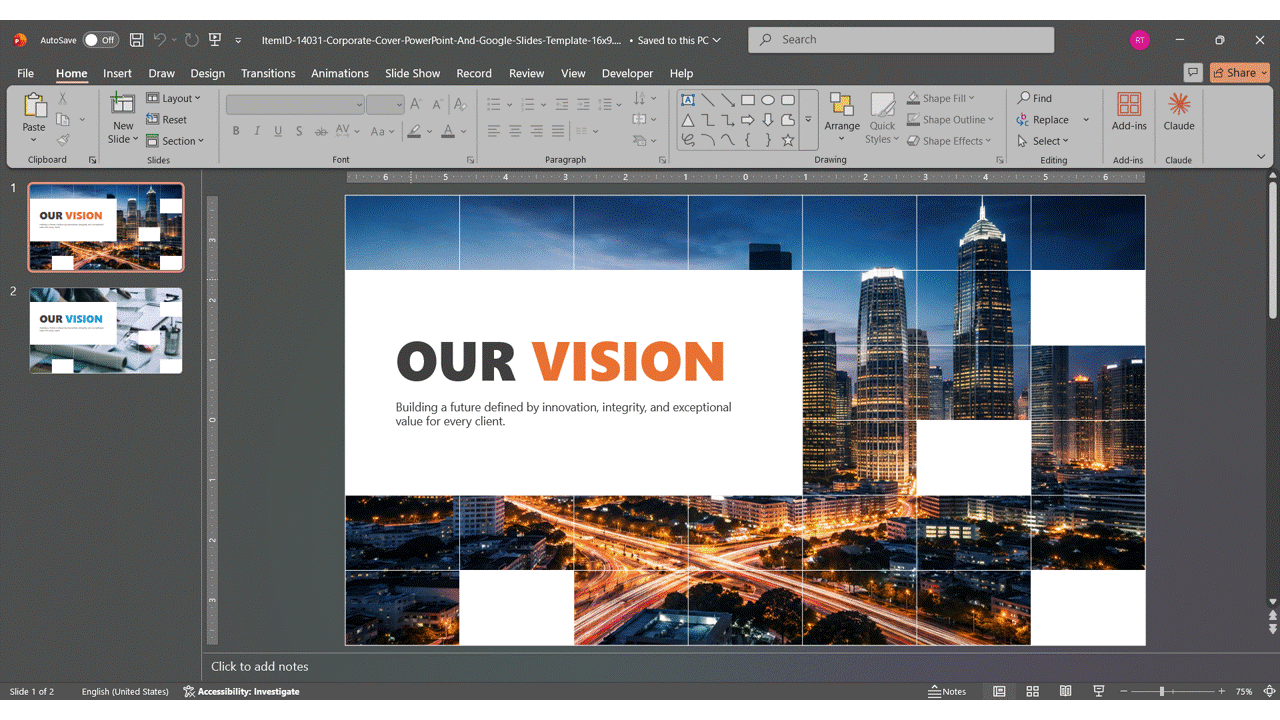Click the Replace button
Screen dimensions: 1280x720
coord(1043,120)
